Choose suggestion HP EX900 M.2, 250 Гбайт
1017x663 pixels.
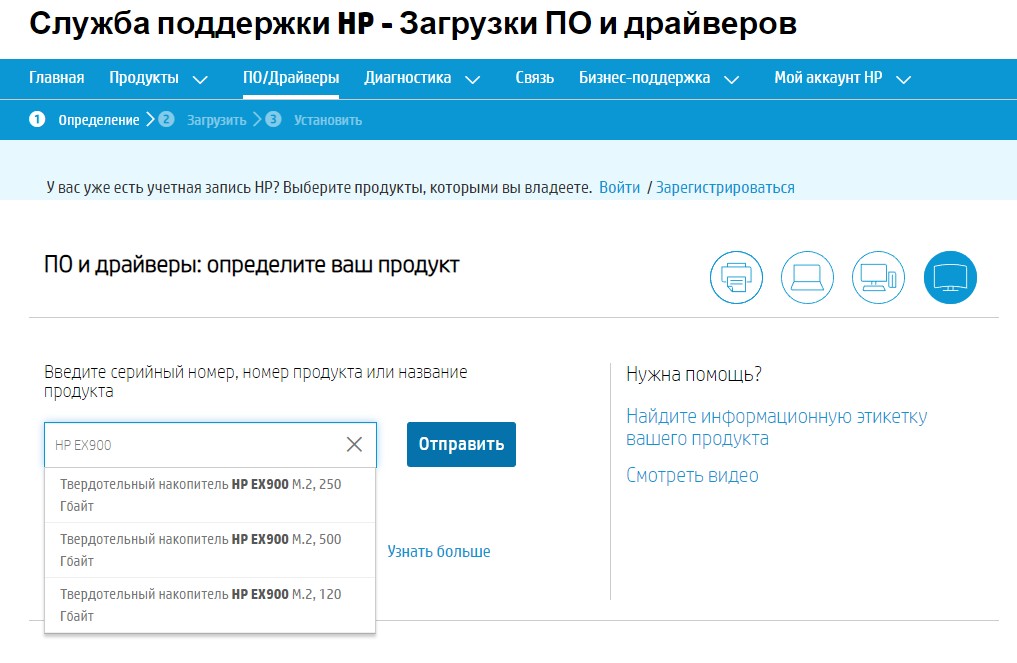pyautogui.click(x=210, y=495)
